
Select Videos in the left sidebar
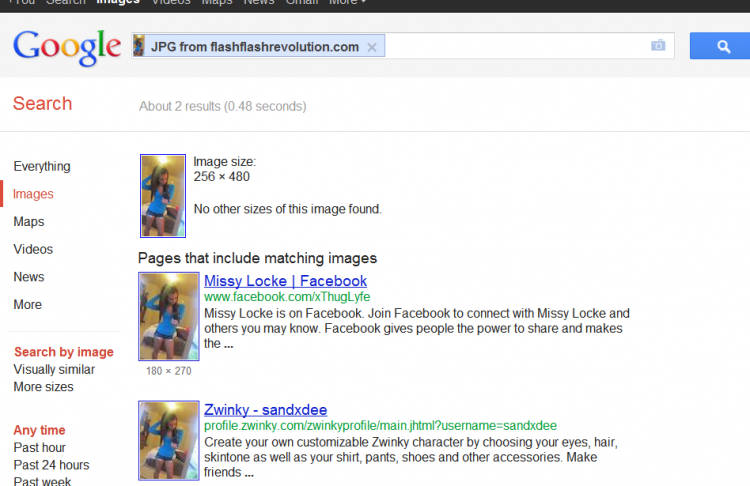tap(33, 249)
